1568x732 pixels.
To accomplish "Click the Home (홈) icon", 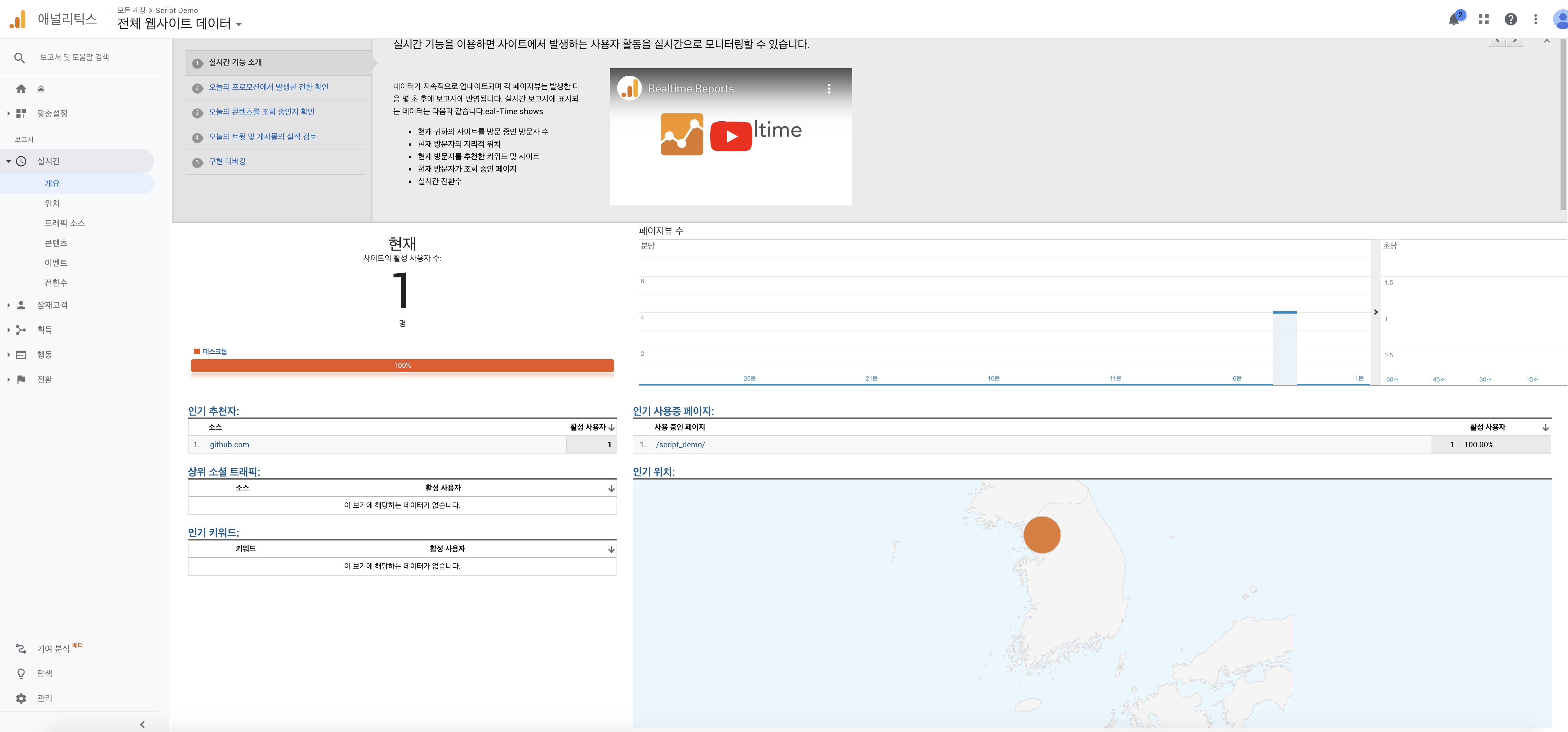I will (21, 89).
